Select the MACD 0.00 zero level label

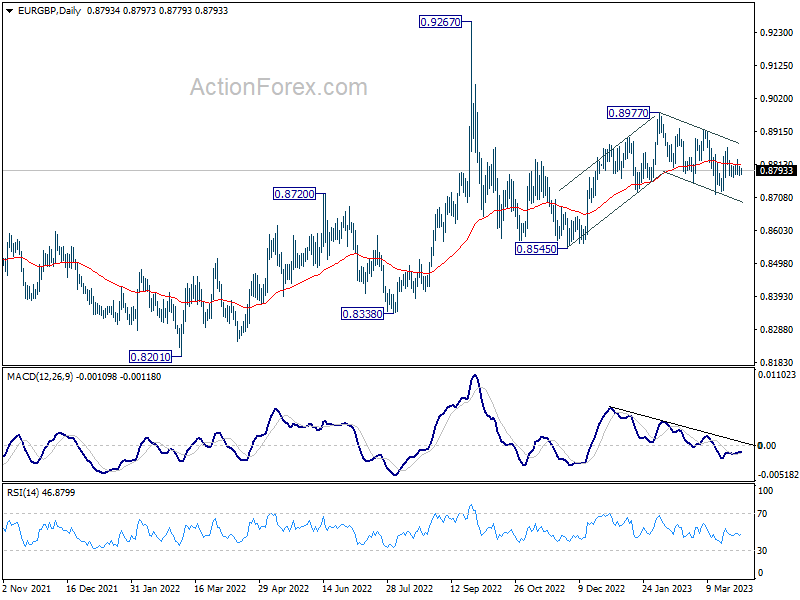pyautogui.click(x=767, y=445)
